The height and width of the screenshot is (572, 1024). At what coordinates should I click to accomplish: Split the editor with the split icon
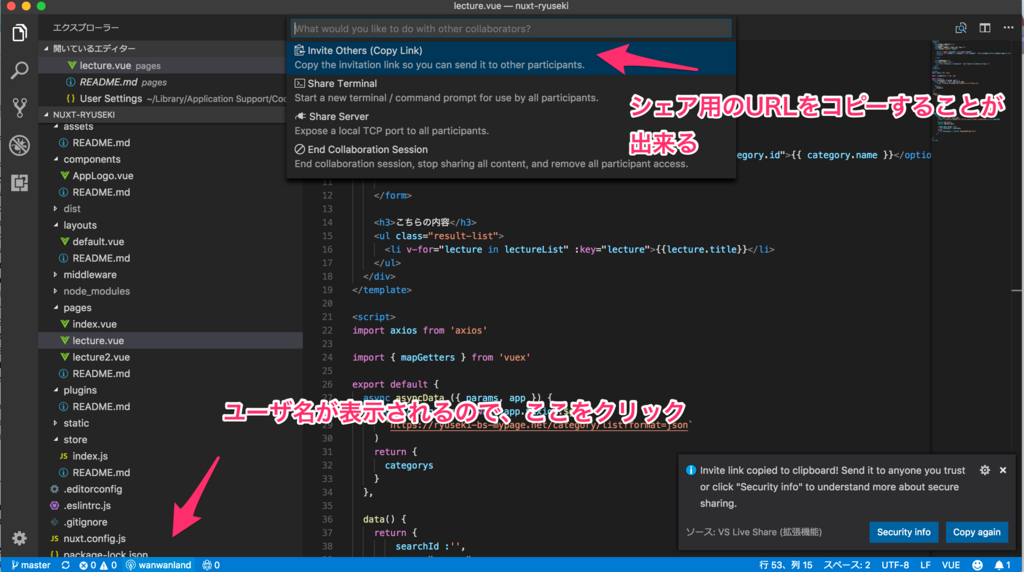(x=985, y=28)
